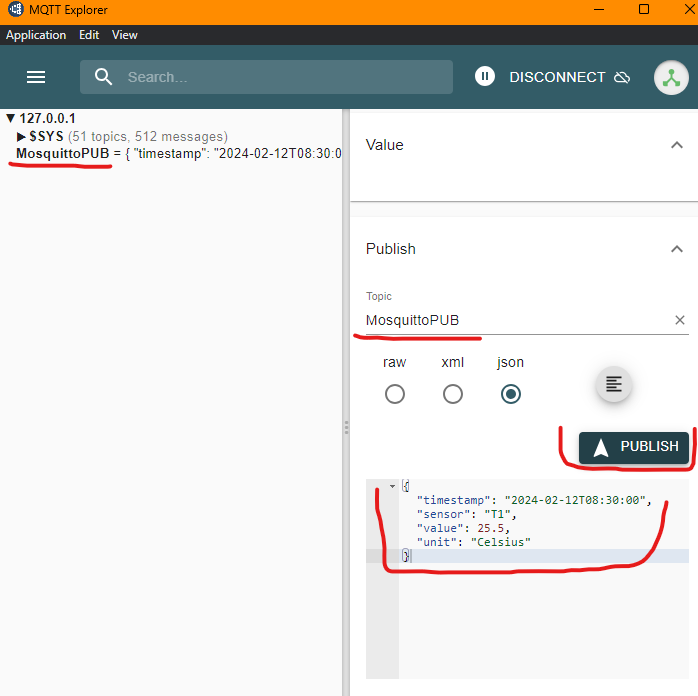Viewport: 698px width, 696px height.
Task: Click the Publish panel heading
Action: (x=390, y=249)
